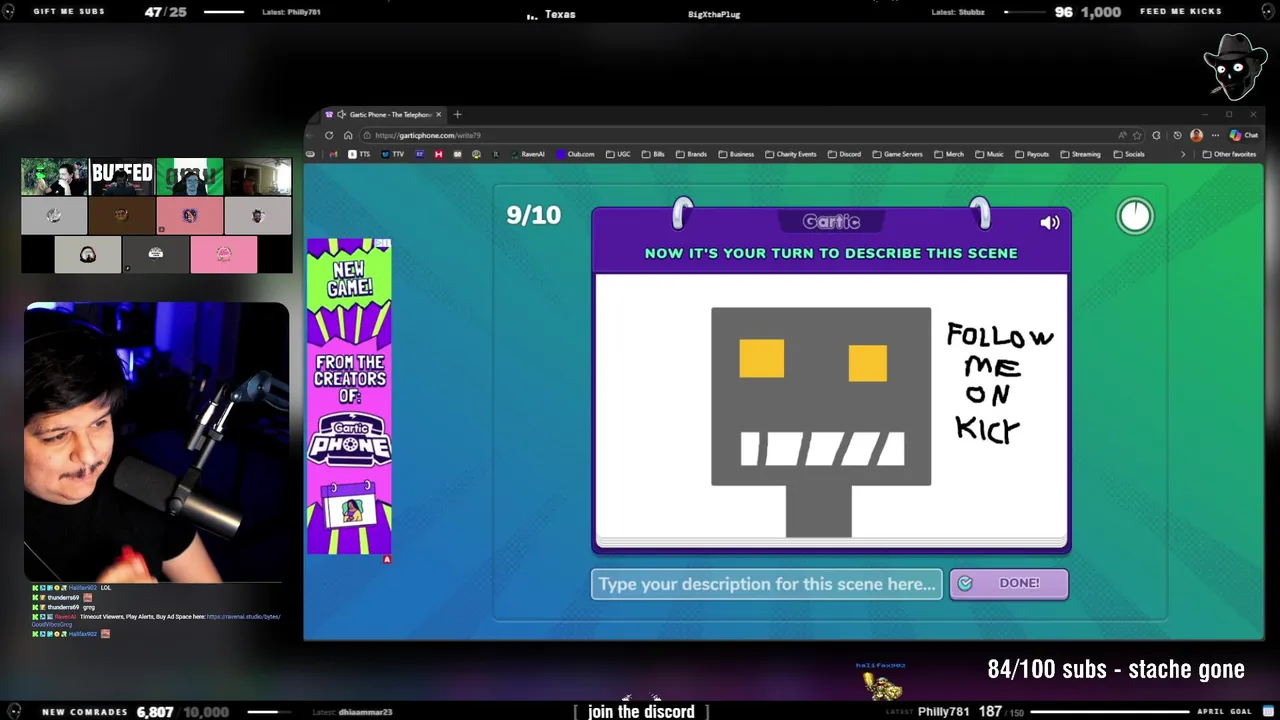Expand the Music bookmarks folder
This screenshot has height=720, width=1280.
989,154
